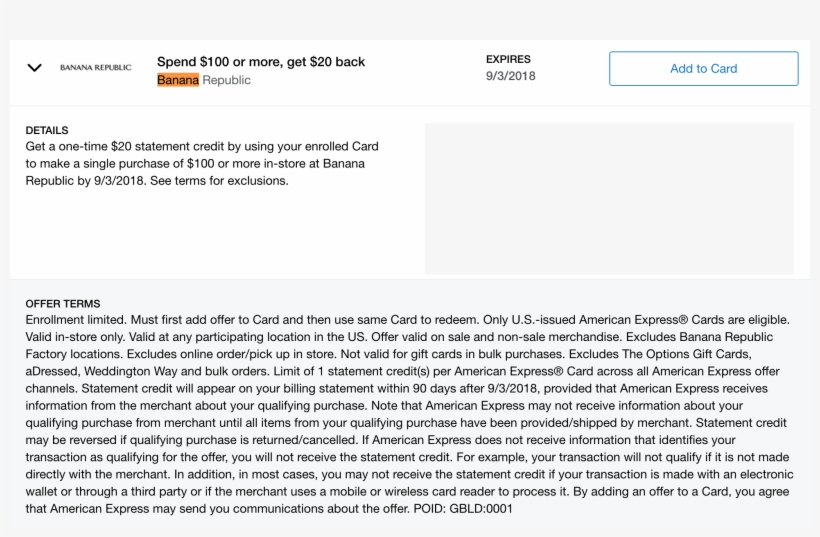Click the Add to Card button
Viewport: 820px width, 537px height.
tap(703, 68)
